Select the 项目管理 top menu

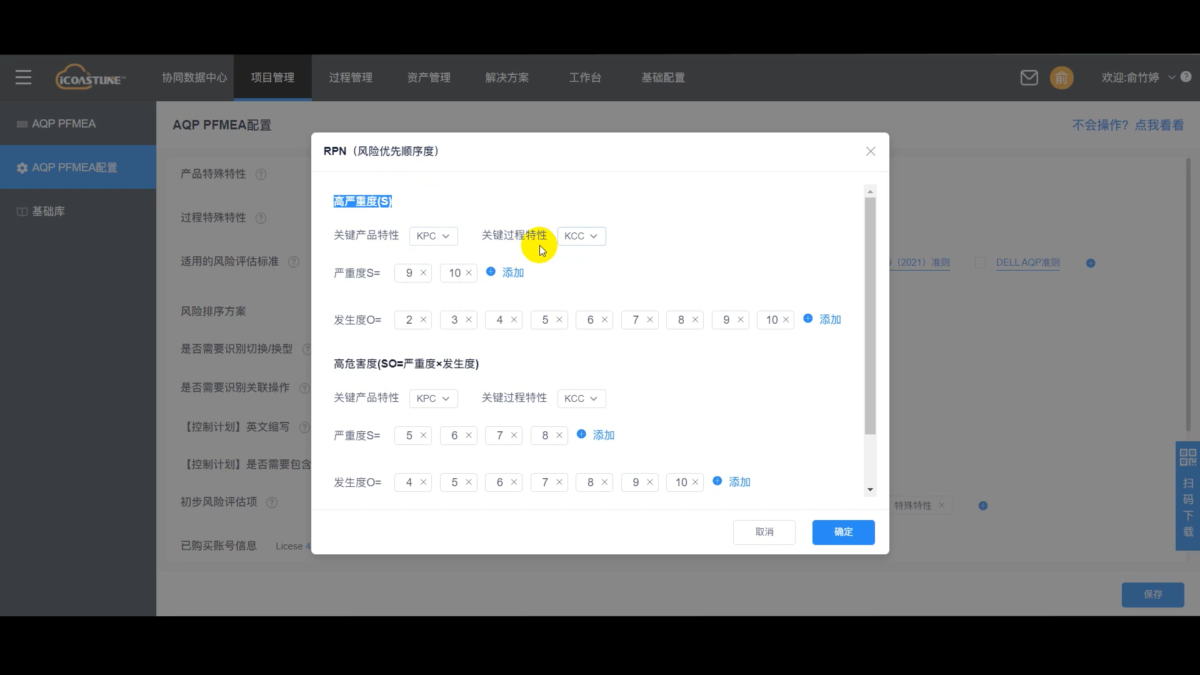point(272,77)
